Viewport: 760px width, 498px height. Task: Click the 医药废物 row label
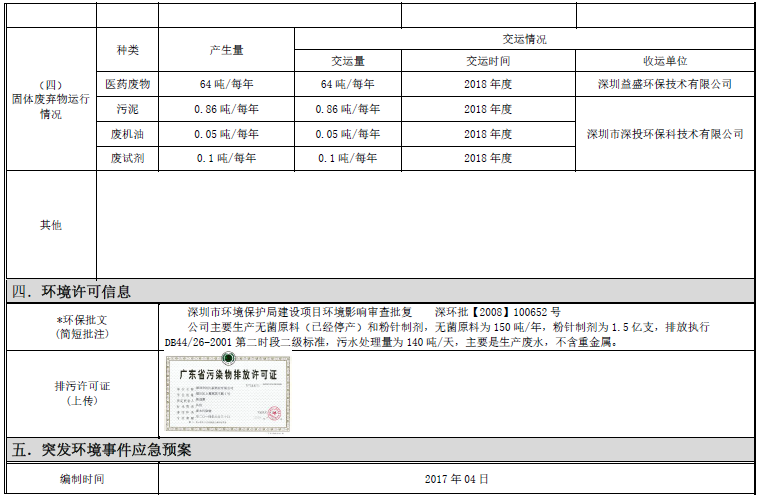point(127,84)
